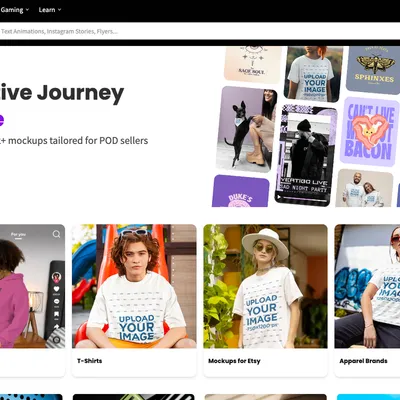Open the Learn dropdown menu
This screenshot has height=400, width=400.
click(x=50, y=10)
